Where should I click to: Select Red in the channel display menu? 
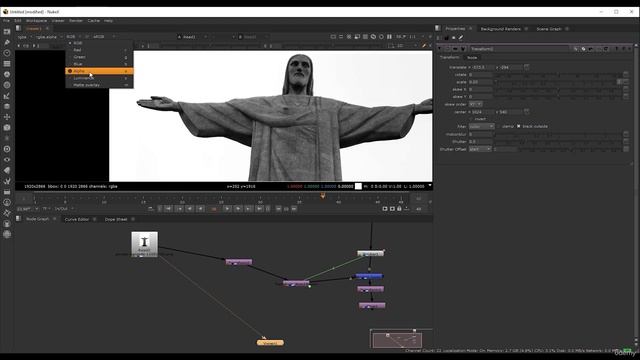point(99,50)
